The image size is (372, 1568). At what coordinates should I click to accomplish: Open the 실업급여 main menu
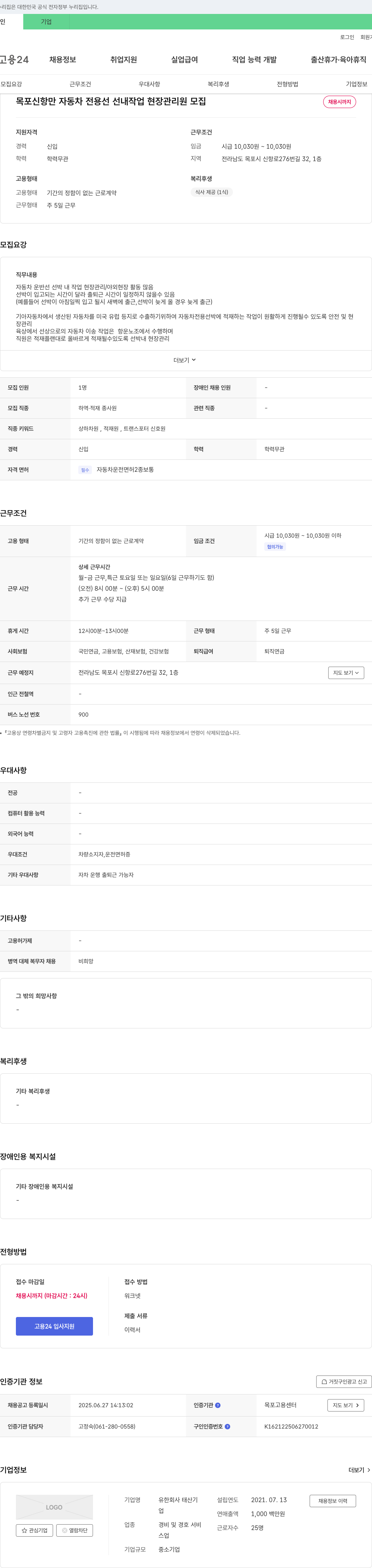tap(184, 60)
